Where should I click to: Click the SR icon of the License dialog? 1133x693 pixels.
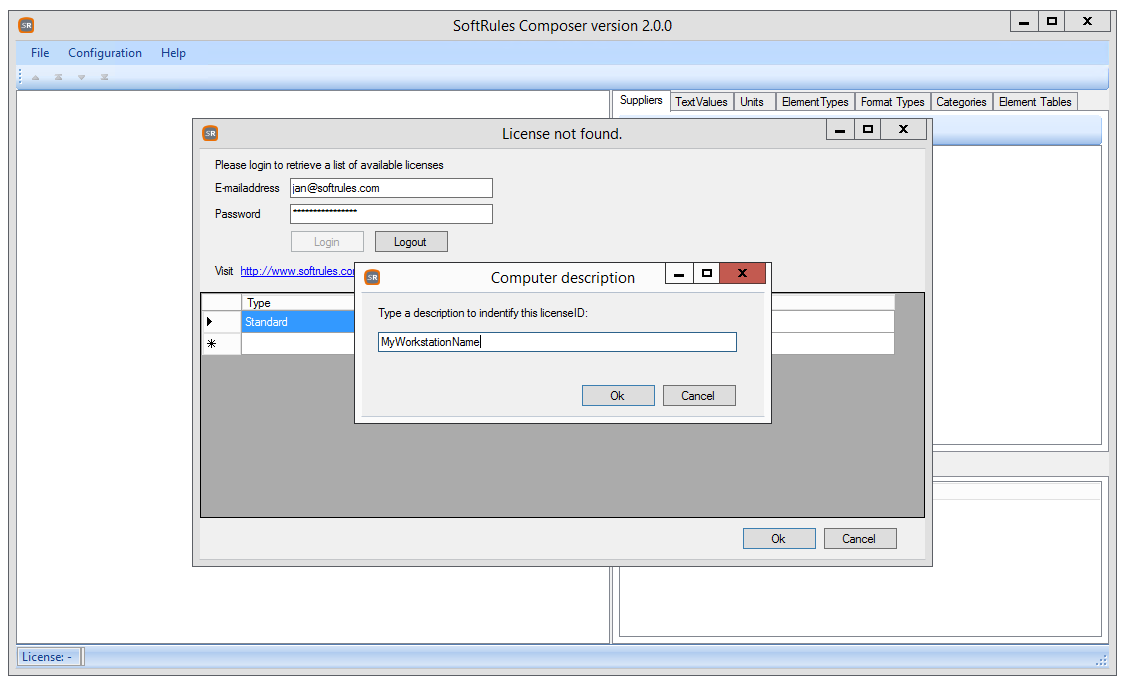[210, 133]
